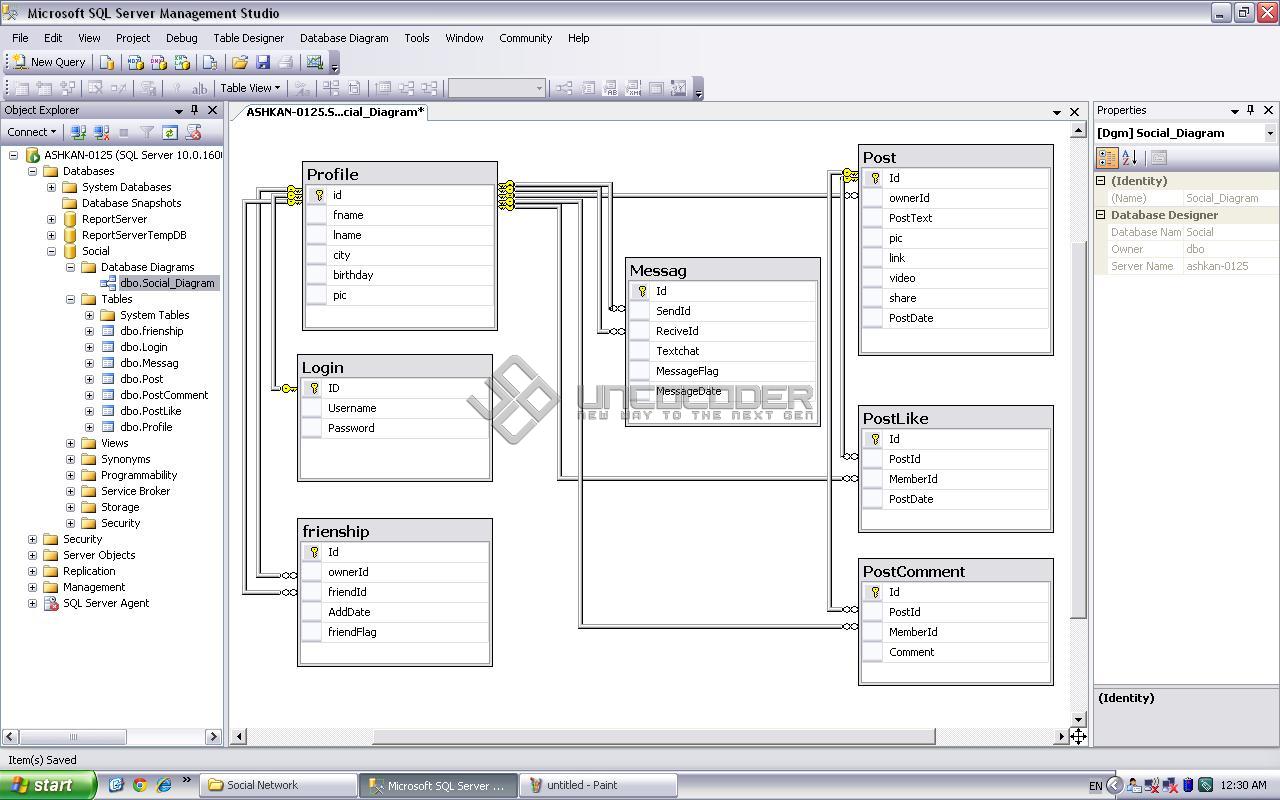Image resolution: width=1280 pixels, height=800 pixels.
Task: Select the MemberId column in PostLike table
Action: click(955, 479)
